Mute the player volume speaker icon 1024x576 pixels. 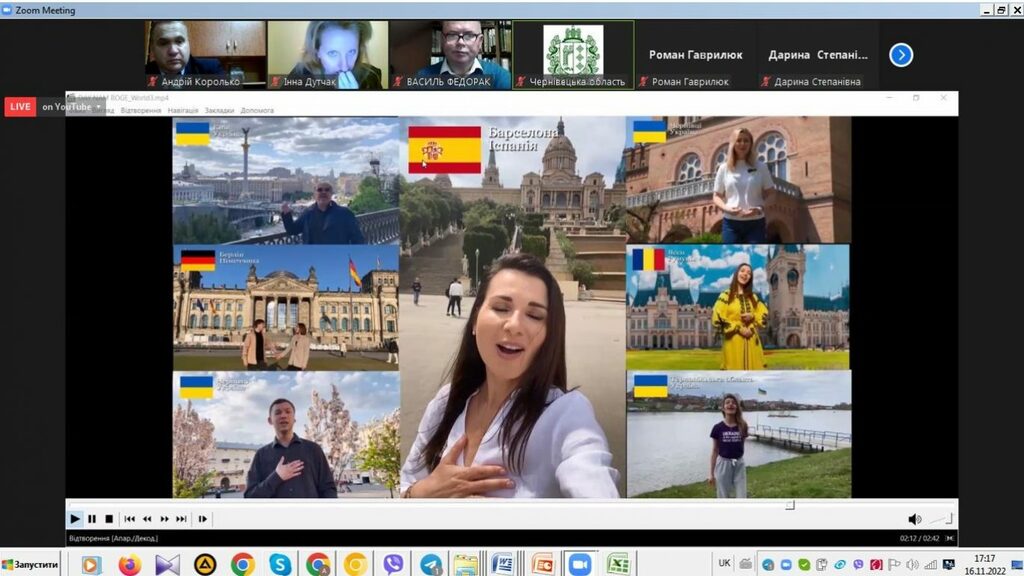point(914,519)
